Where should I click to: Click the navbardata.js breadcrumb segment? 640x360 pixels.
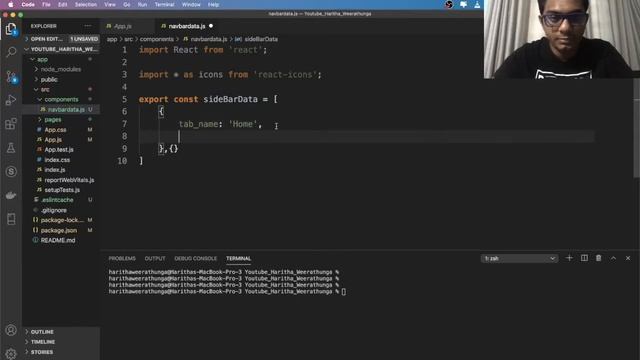click(209, 39)
